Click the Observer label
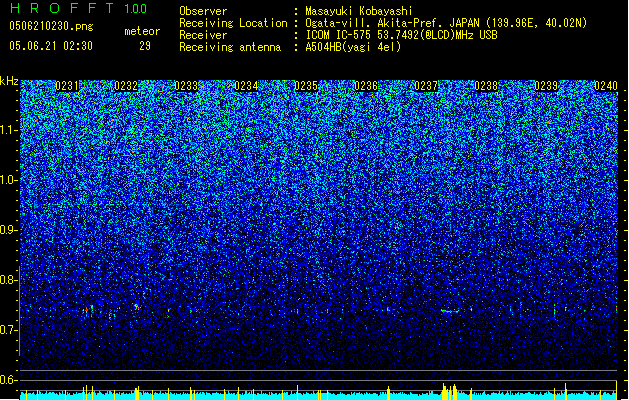The width and height of the screenshot is (629, 400). 203,11
